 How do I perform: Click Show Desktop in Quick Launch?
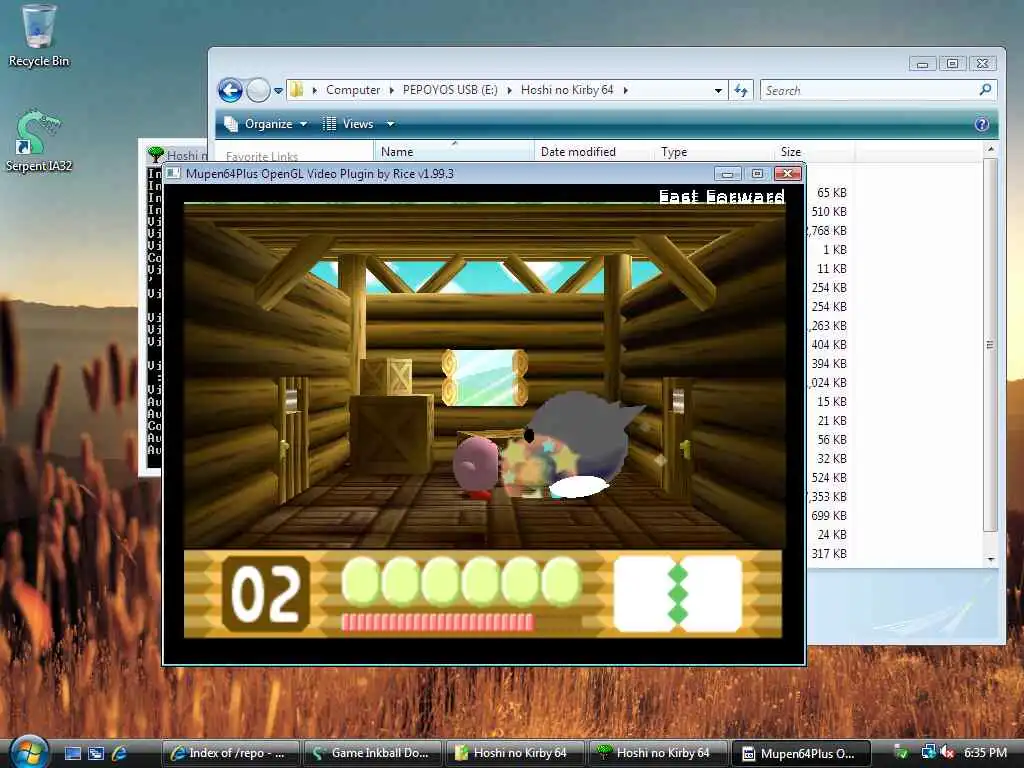point(72,753)
